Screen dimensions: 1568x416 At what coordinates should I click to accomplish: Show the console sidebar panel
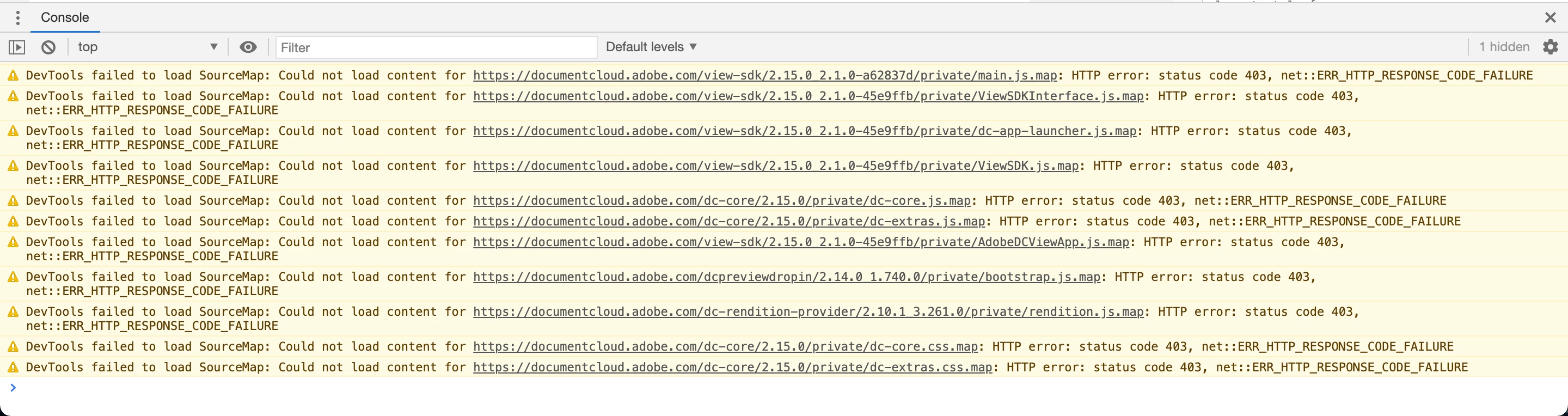coord(16,47)
